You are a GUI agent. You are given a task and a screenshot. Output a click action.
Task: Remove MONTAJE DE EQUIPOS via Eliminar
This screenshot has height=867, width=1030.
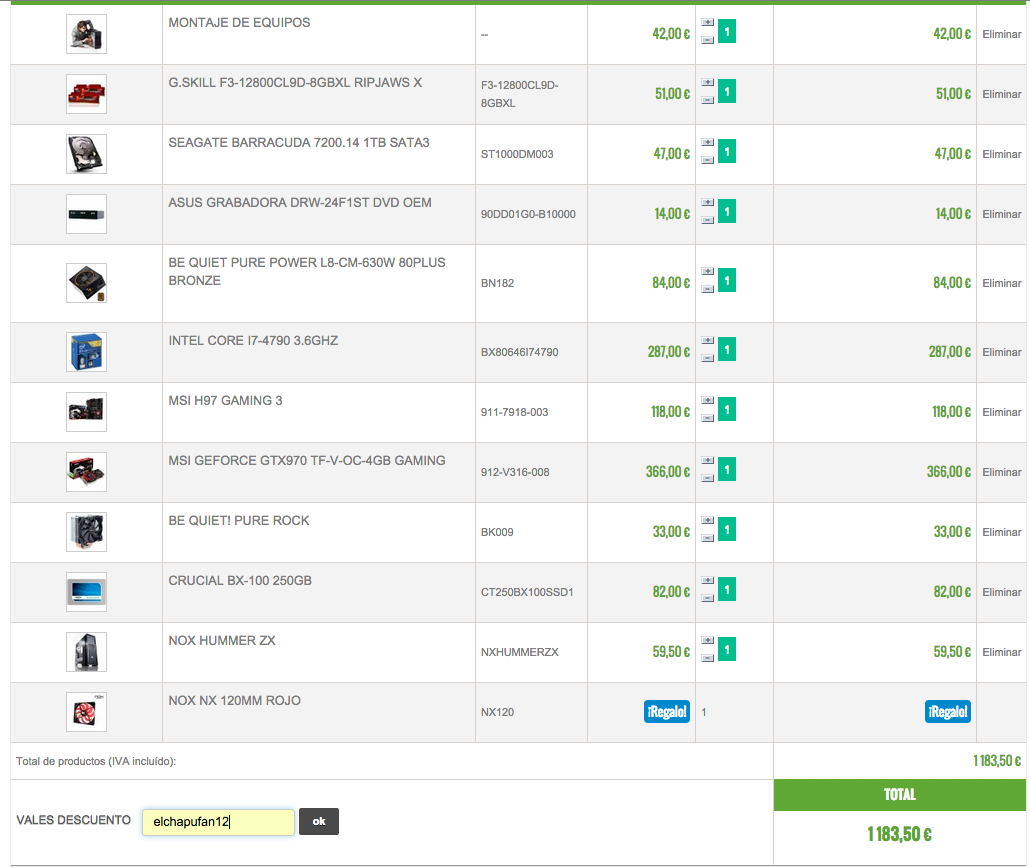click(1002, 34)
